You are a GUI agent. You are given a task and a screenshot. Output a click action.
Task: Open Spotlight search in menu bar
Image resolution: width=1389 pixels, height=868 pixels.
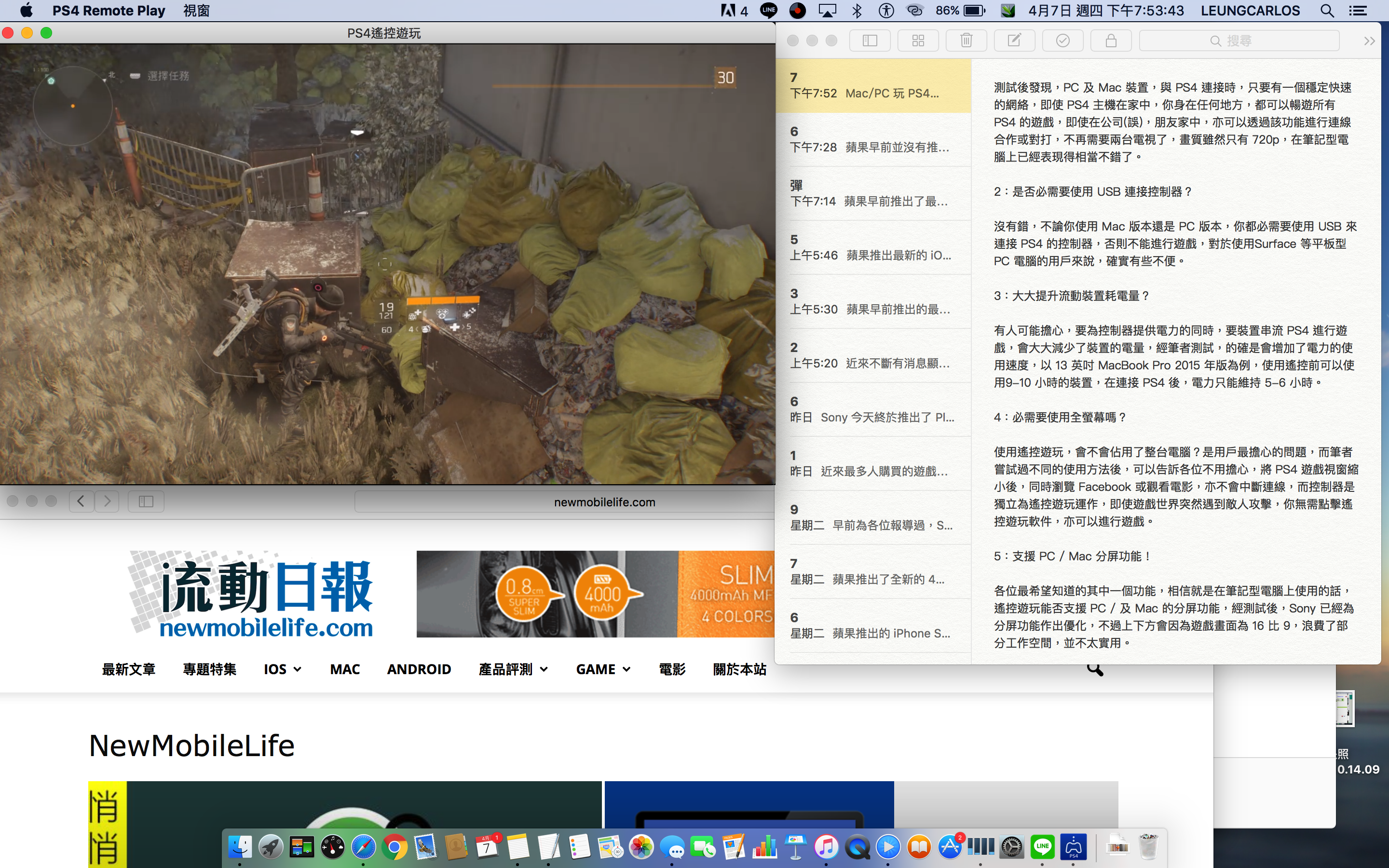1326,11
